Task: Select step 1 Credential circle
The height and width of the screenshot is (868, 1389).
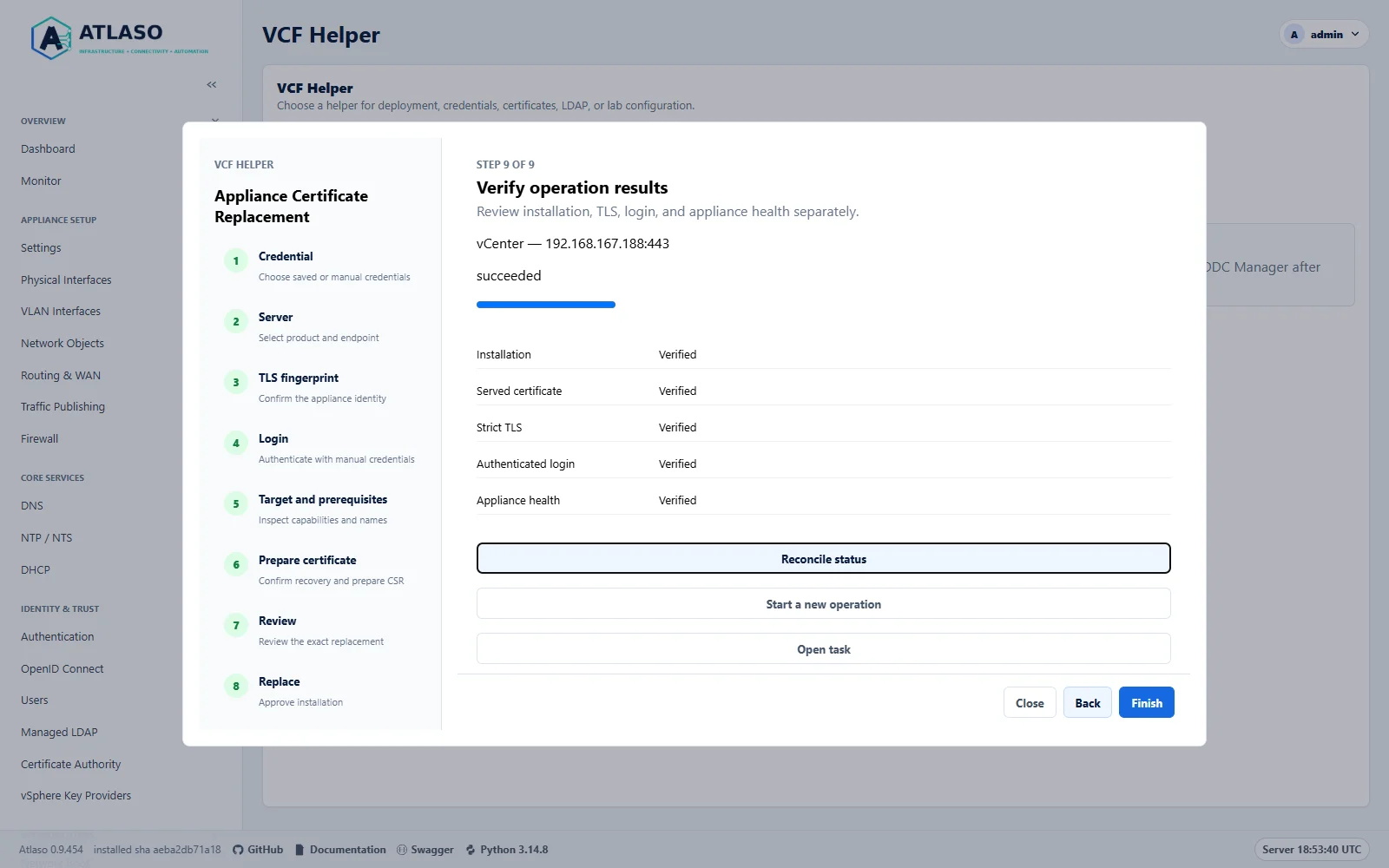Action: (236, 260)
